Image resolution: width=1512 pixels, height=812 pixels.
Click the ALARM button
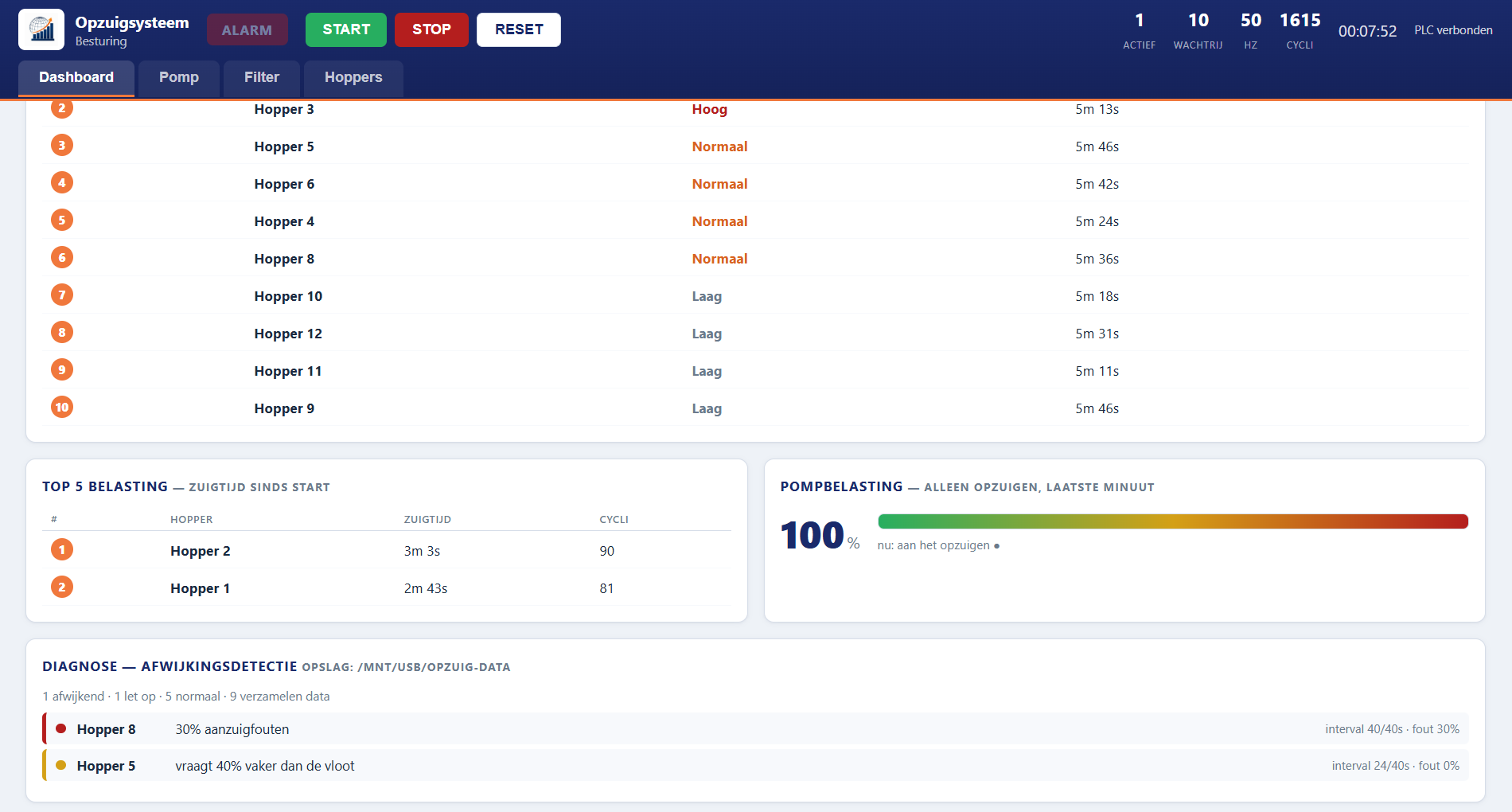click(x=247, y=29)
